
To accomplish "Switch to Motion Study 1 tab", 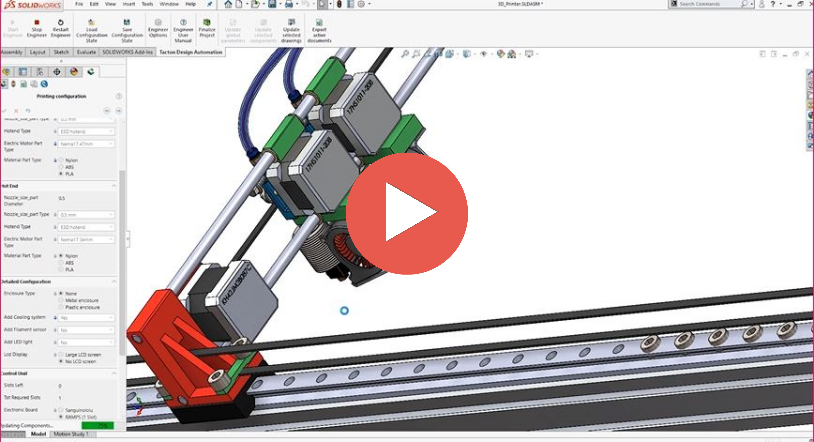I will 70,434.
